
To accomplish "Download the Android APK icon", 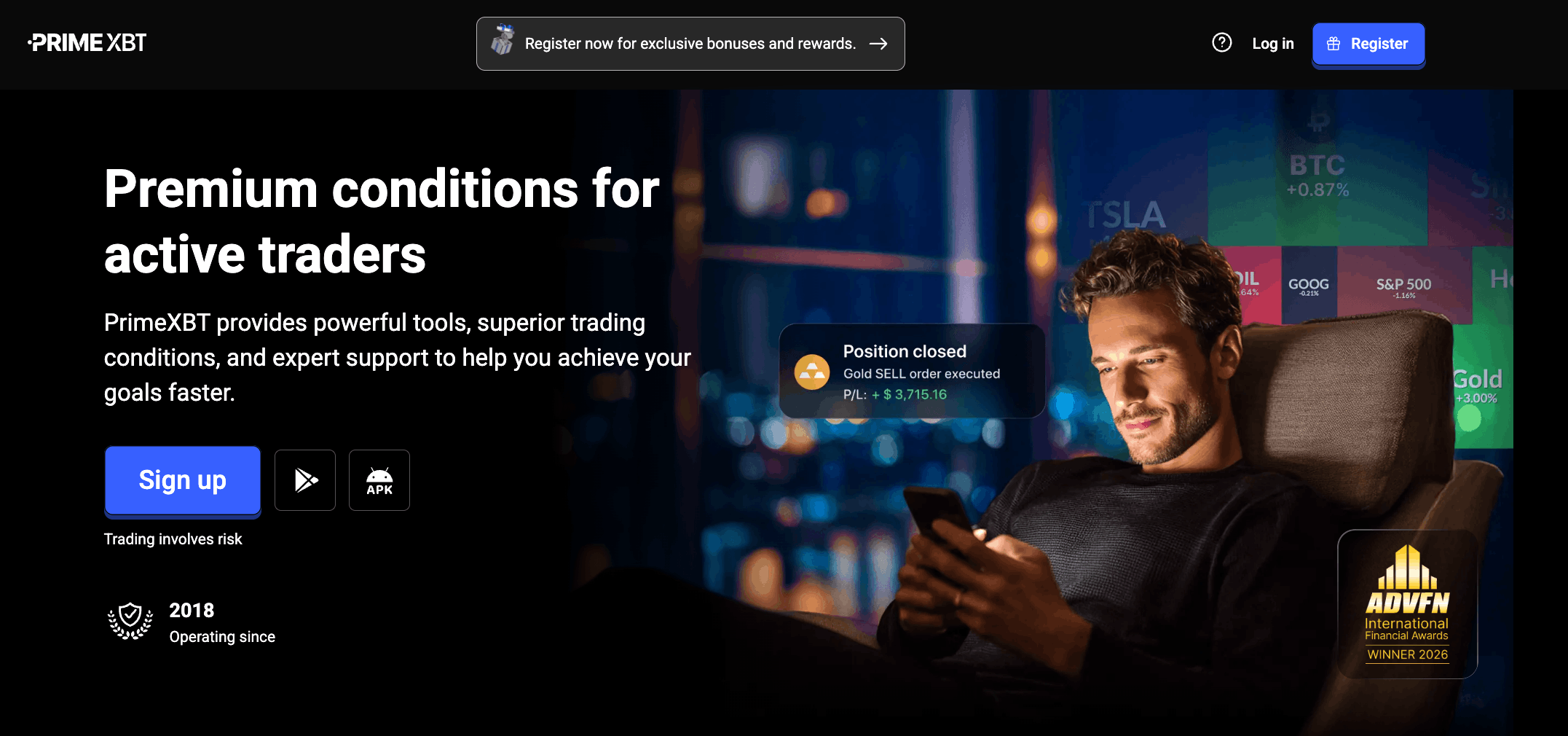I will (x=379, y=480).
